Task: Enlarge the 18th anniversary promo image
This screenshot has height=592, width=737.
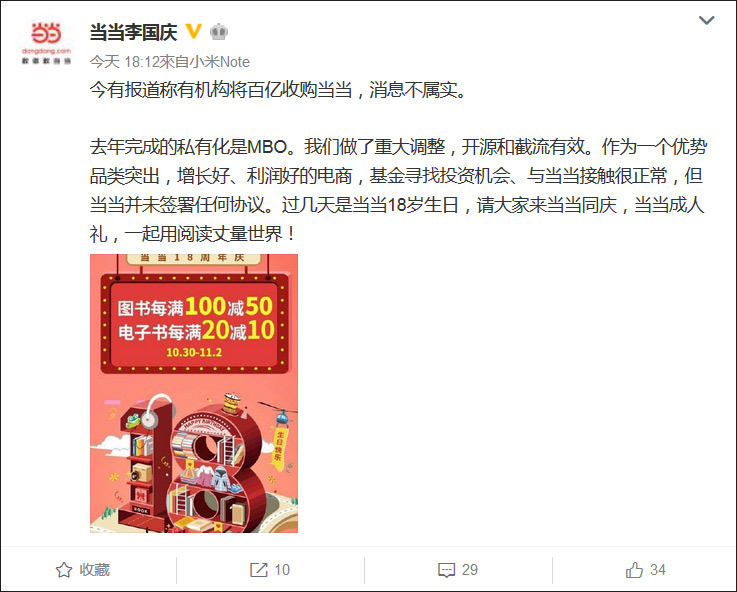Action: (194, 393)
